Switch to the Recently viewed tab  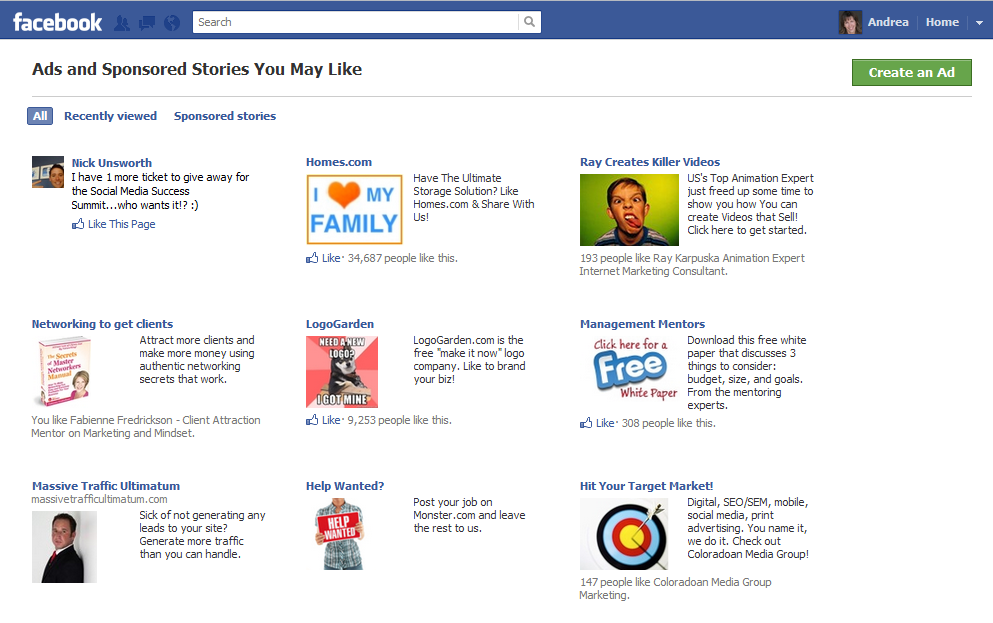click(x=110, y=116)
